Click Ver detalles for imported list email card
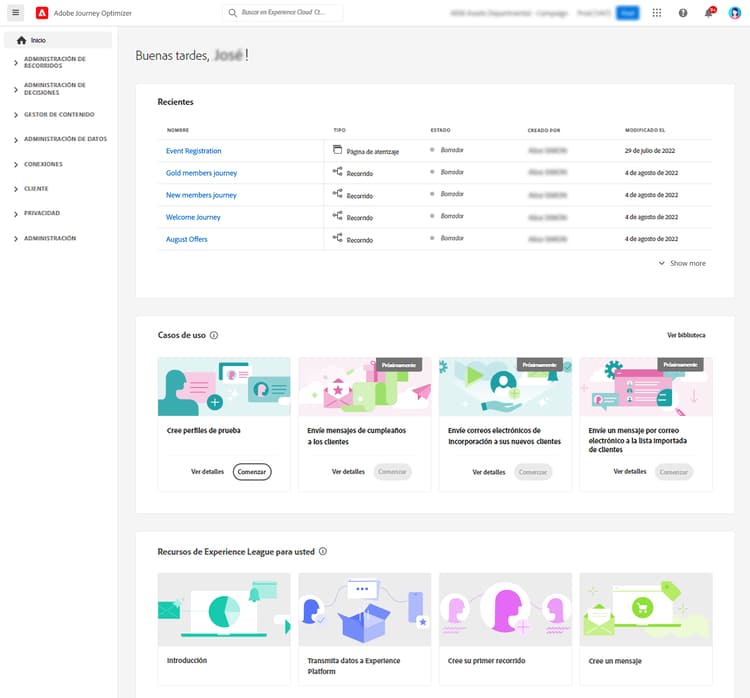Viewport: 750px width, 698px height. click(630, 472)
